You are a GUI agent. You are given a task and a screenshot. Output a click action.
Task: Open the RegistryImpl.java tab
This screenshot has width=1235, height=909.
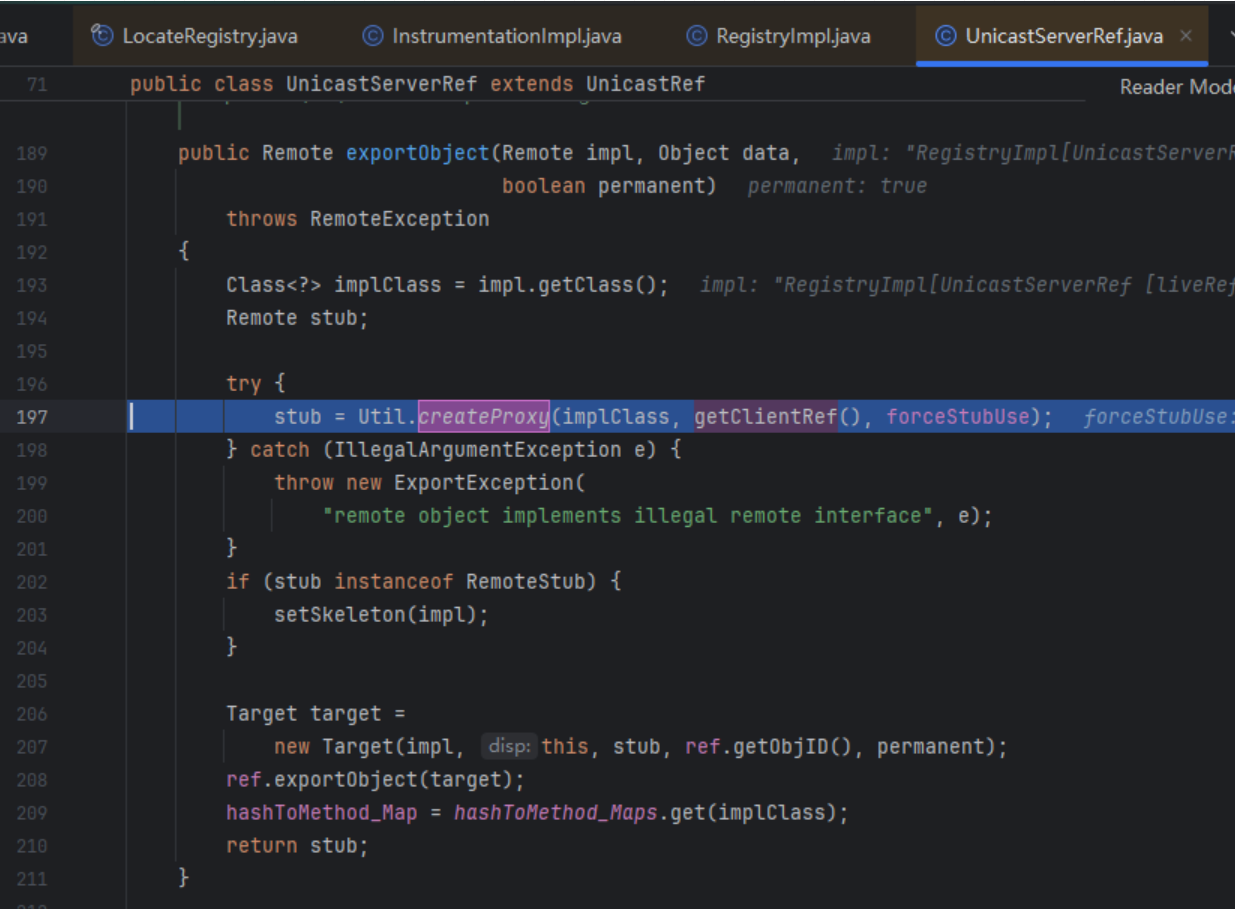click(792, 36)
